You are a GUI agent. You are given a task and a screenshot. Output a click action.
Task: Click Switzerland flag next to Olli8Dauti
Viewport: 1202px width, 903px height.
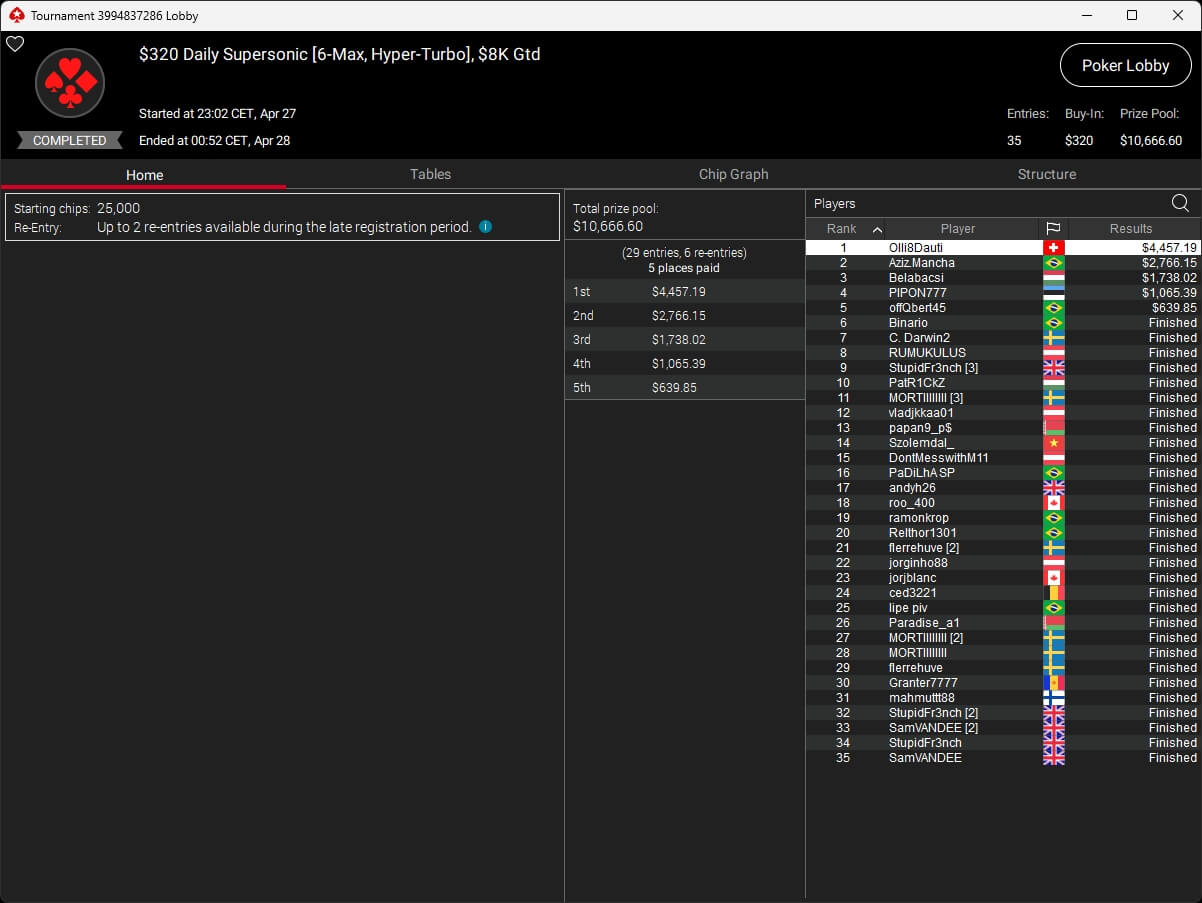1053,248
